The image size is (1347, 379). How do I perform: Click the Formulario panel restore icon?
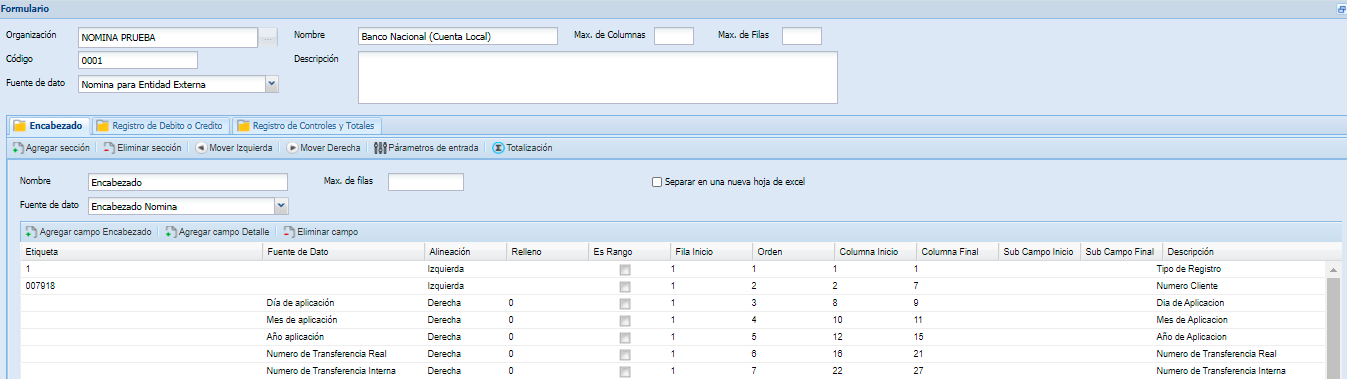[1341, 8]
